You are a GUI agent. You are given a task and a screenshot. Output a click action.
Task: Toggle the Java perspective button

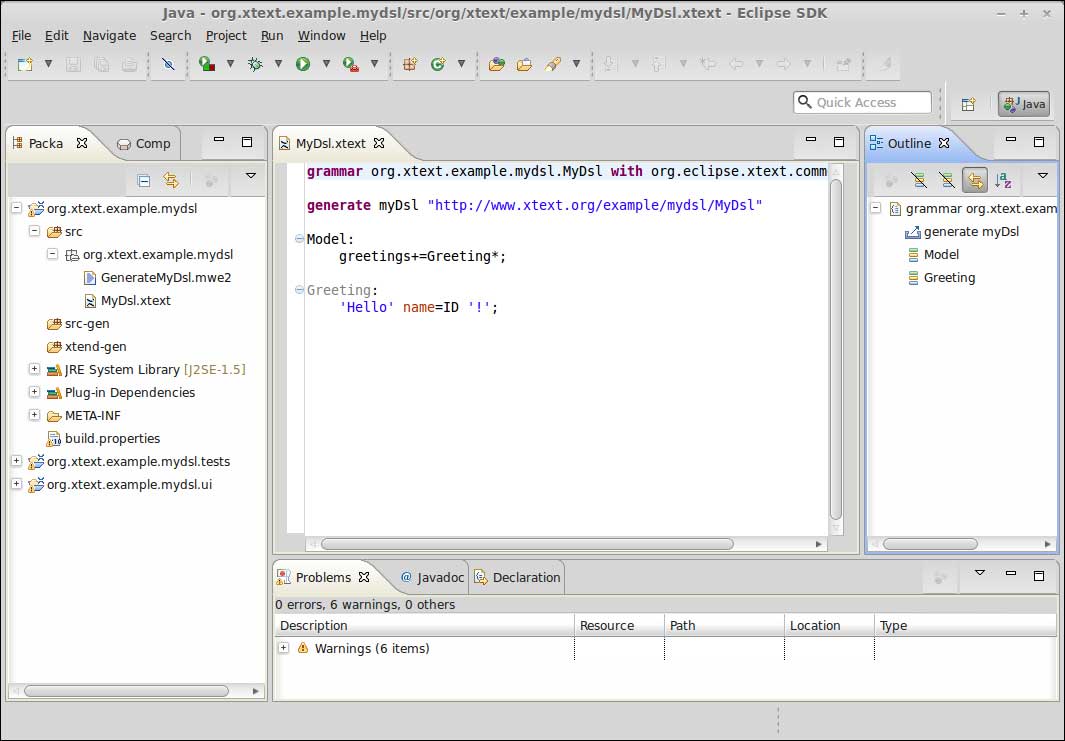pos(1023,103)
